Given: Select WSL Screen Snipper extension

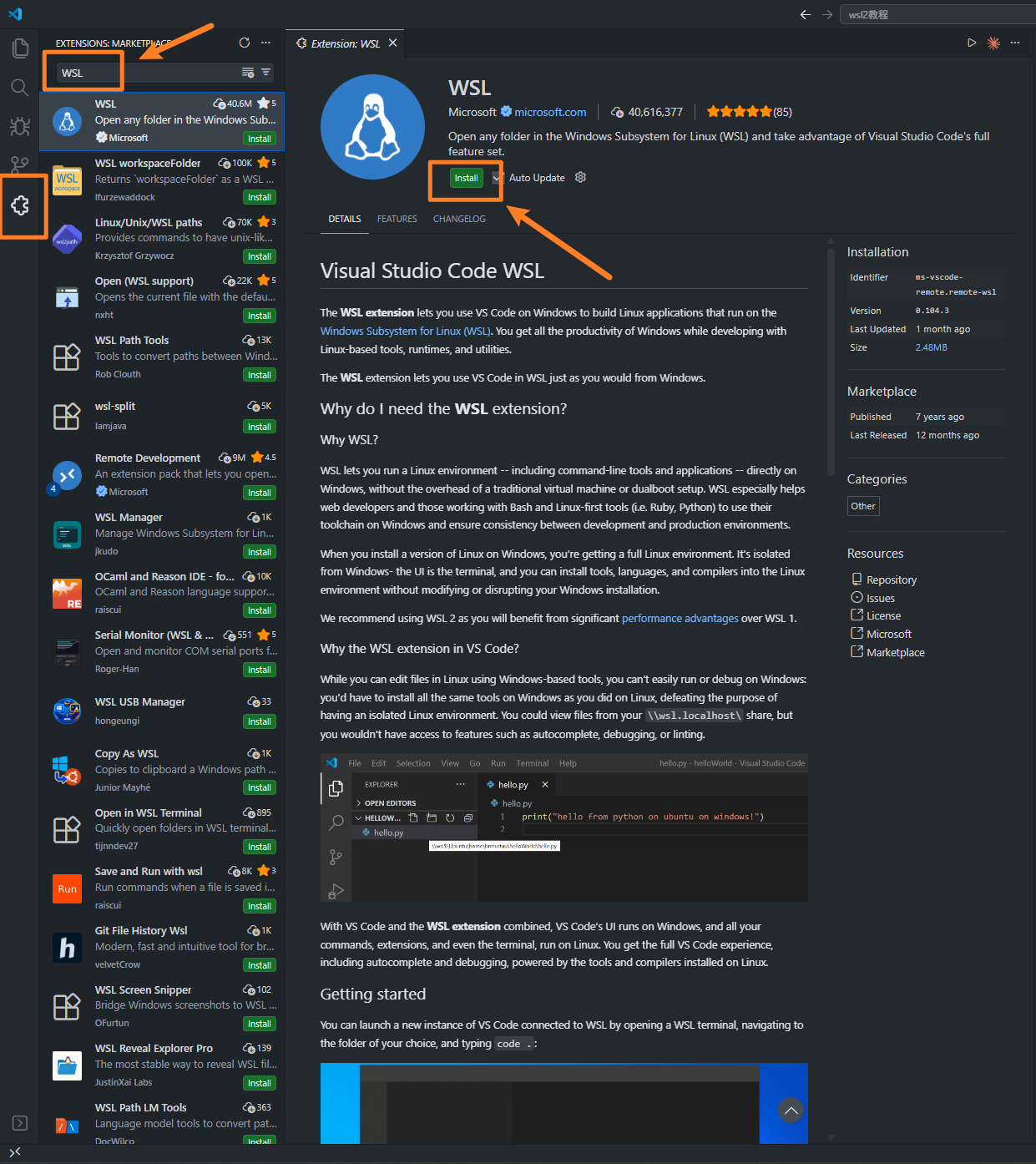Looking at the screenshot, I should click(x=163, y=1006).
